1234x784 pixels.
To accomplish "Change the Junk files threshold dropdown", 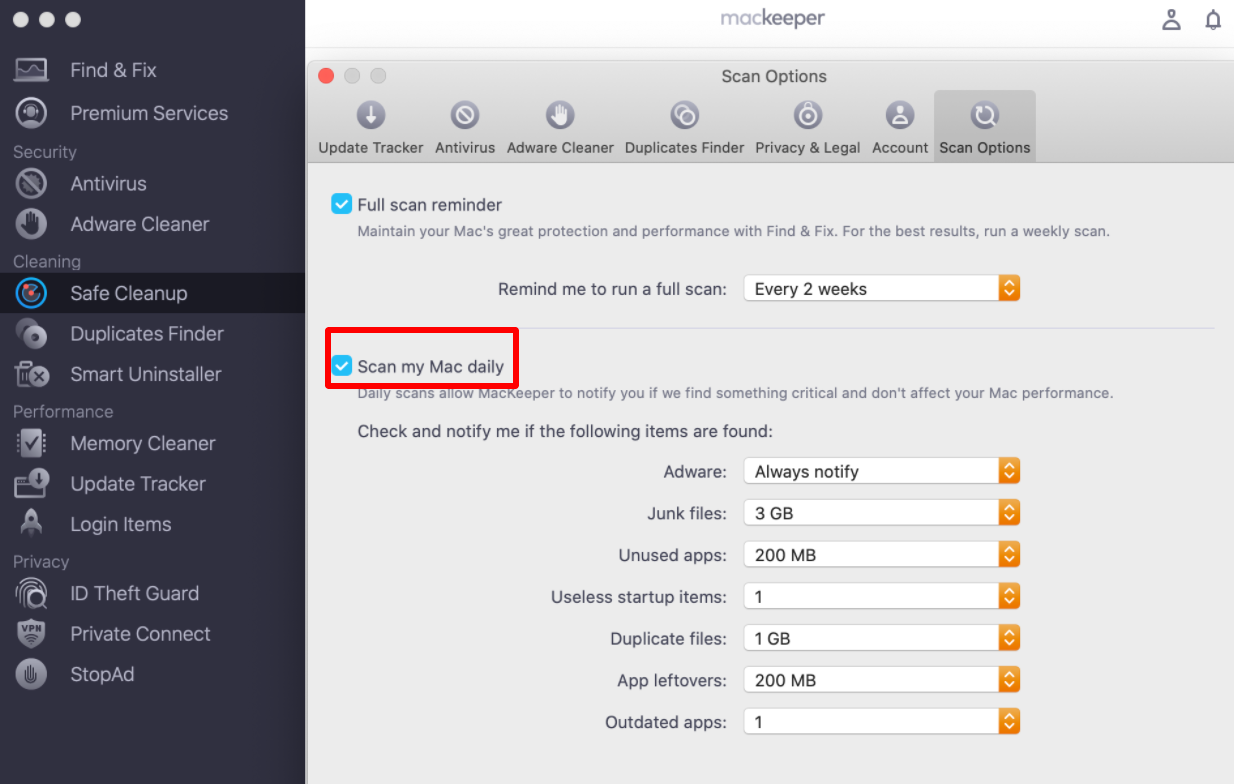I will (882, 513).
